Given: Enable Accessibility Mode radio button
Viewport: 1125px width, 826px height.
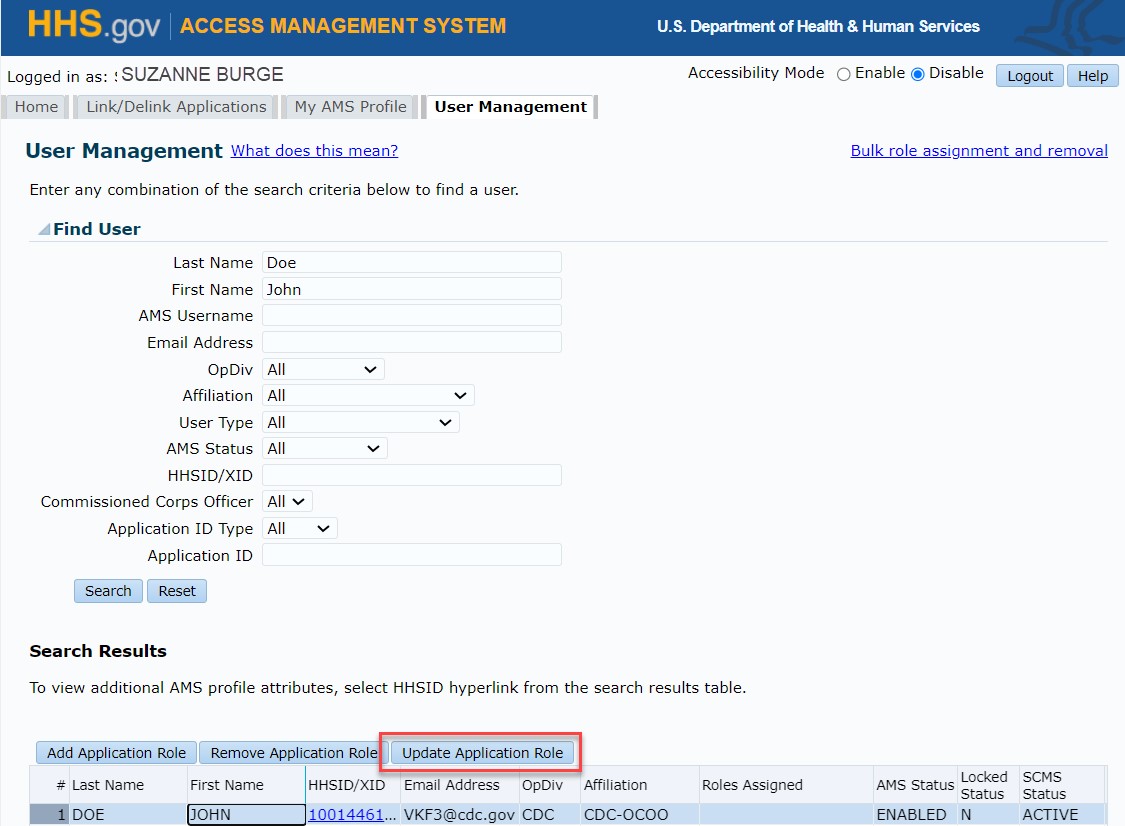Looking at the screenshot, I should 843,74.
